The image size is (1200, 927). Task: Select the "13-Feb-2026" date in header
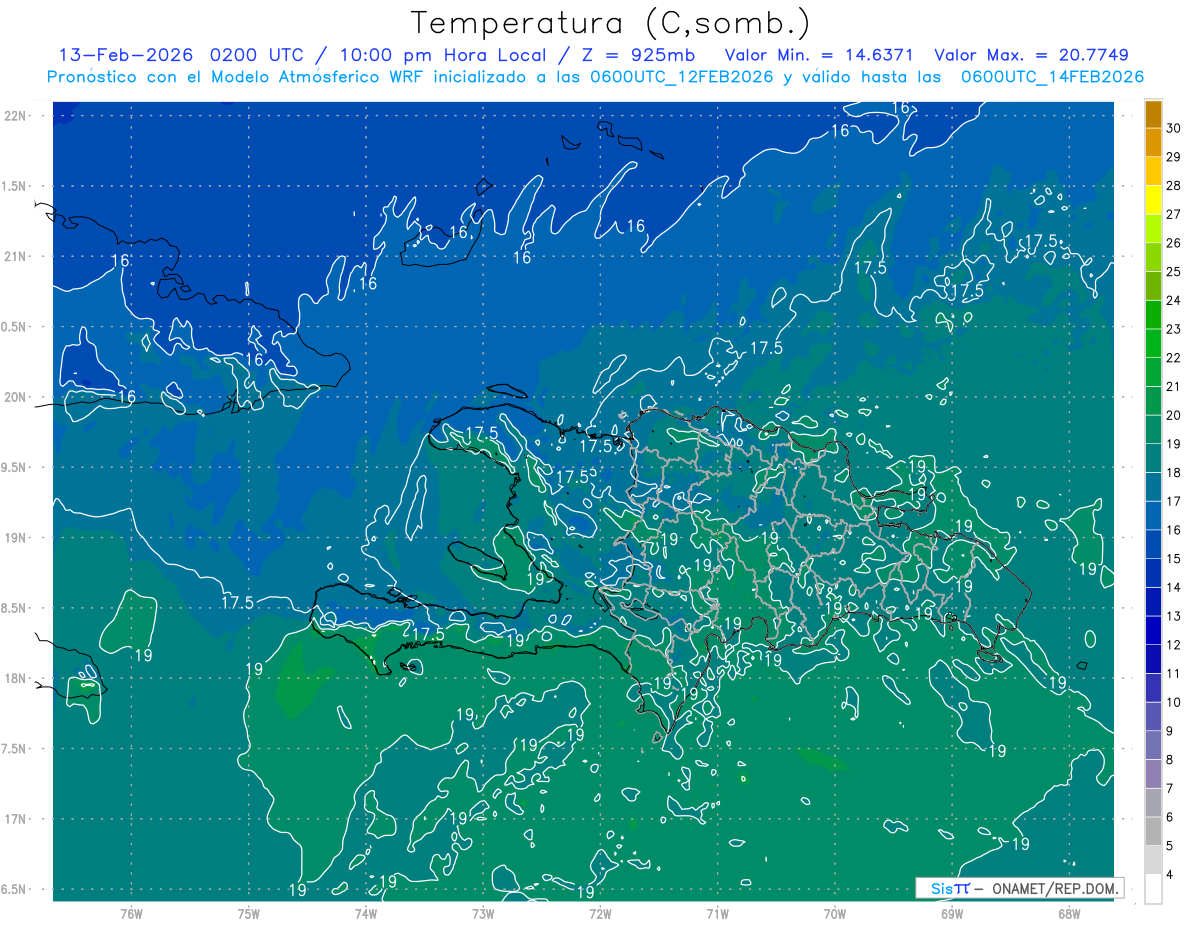tap(125, 55)
